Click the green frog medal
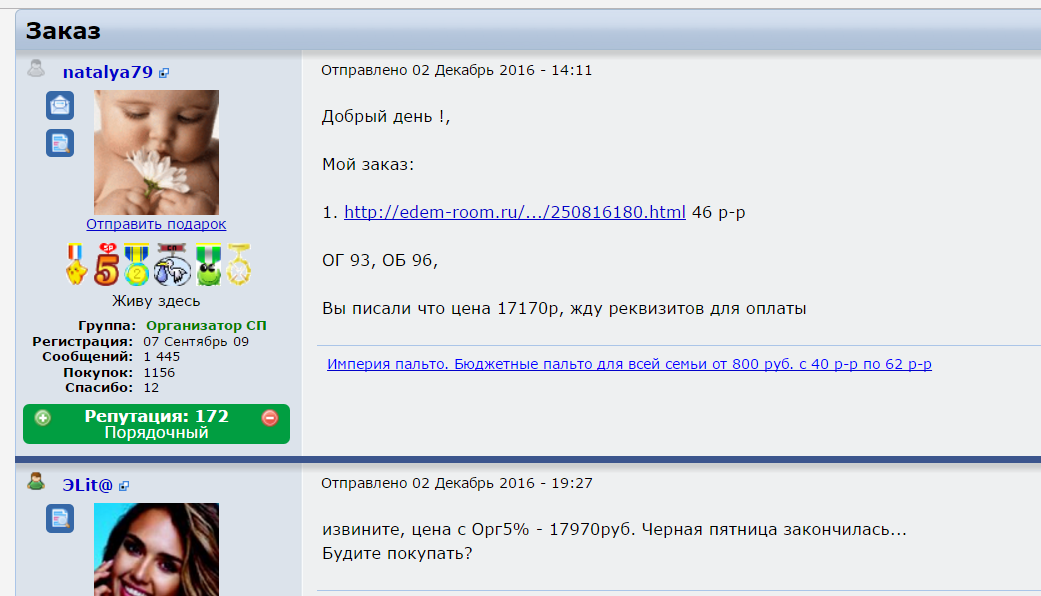This screenshot has width=1041, height=596. pyautogui.click(x=208, y=264)
